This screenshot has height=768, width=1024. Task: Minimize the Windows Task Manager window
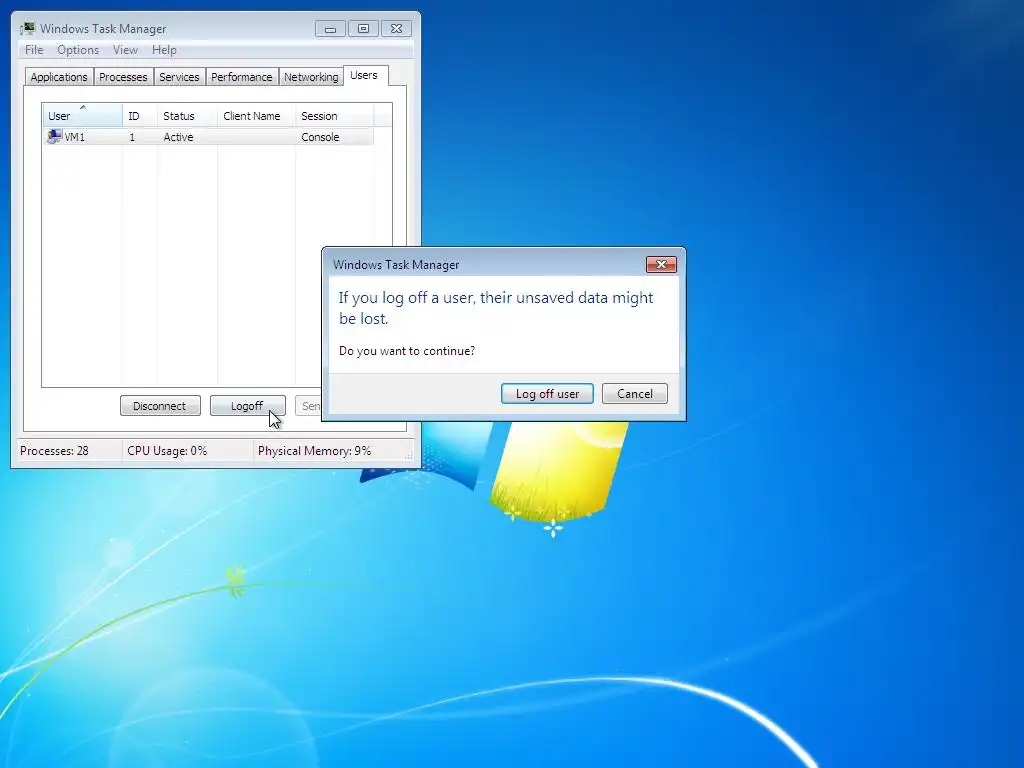pos(330,29)
